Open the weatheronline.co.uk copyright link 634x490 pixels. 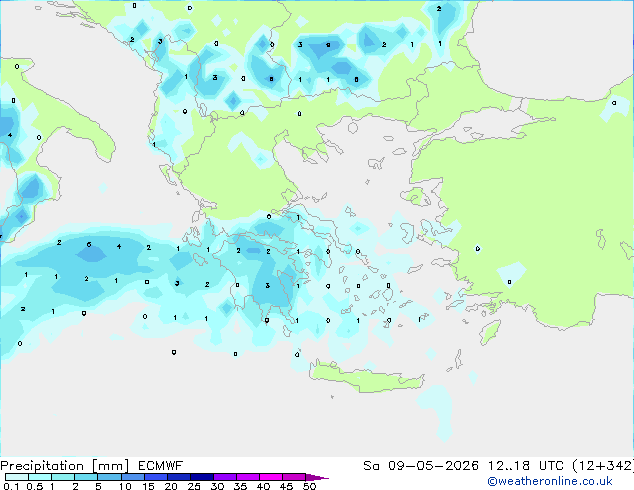550,481
